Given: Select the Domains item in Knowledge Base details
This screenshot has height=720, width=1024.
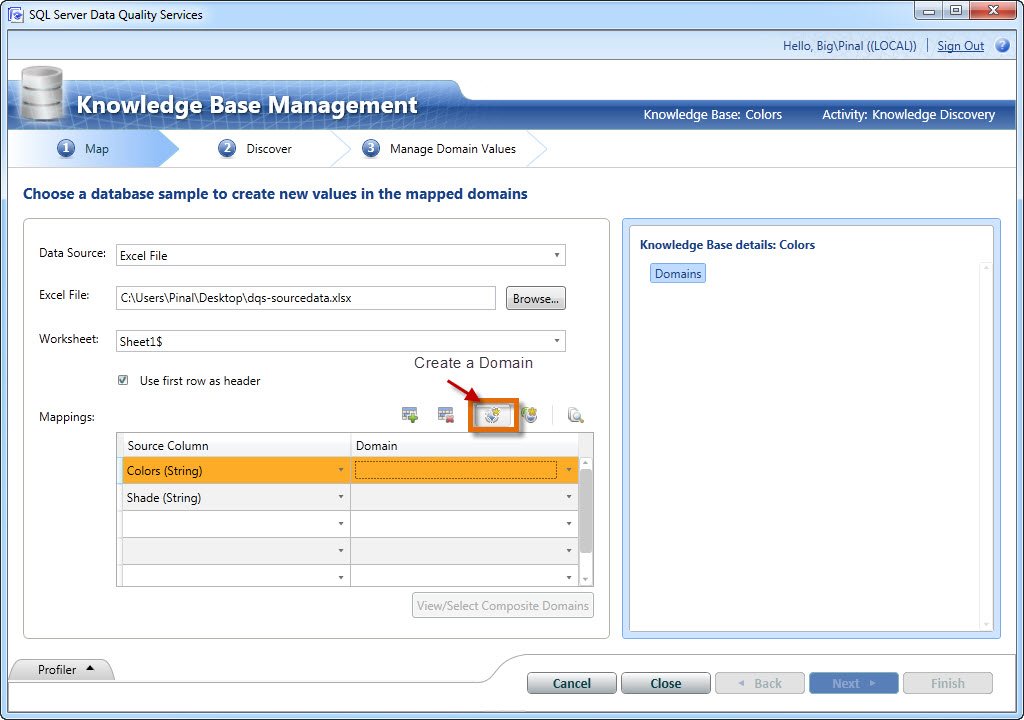Looking at the screenshot, I should (678, 274).
